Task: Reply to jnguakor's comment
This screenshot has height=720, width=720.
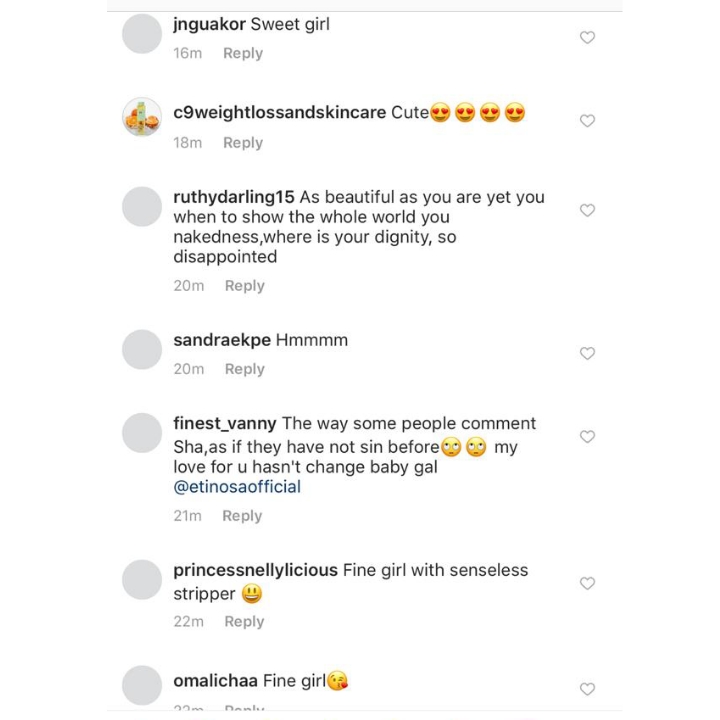Action: pyautogui.click(x=243, y=53)
